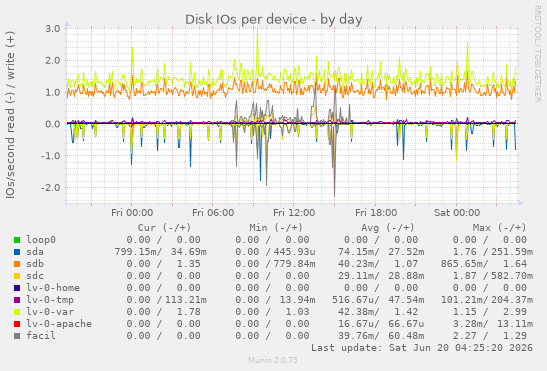This screenshot has height=371, width=547.
Task: Click the Sat 00:00 axis label
Action: pyautogui.click(x=457, y=213)
